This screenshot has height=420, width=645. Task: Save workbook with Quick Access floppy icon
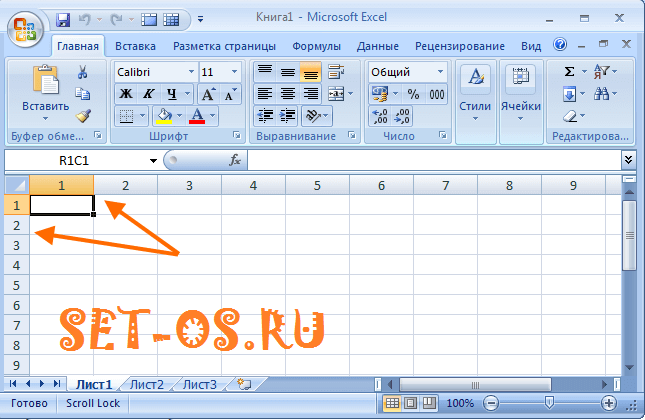point(63,19)
